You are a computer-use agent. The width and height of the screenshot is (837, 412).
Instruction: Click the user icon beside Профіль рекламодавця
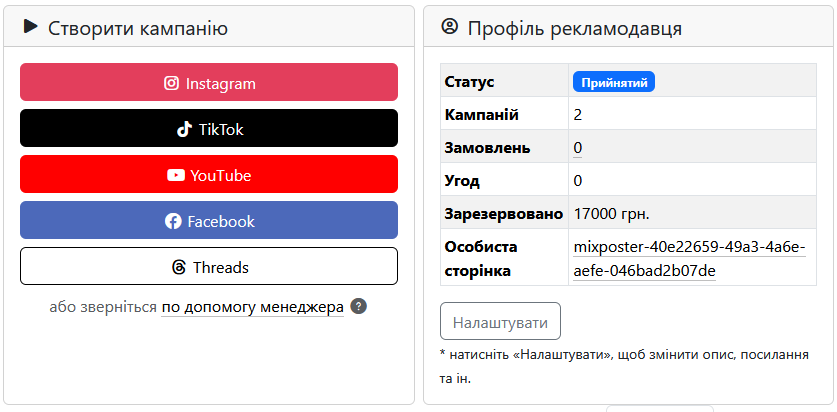pyautogui.click(x=449, y=27)
